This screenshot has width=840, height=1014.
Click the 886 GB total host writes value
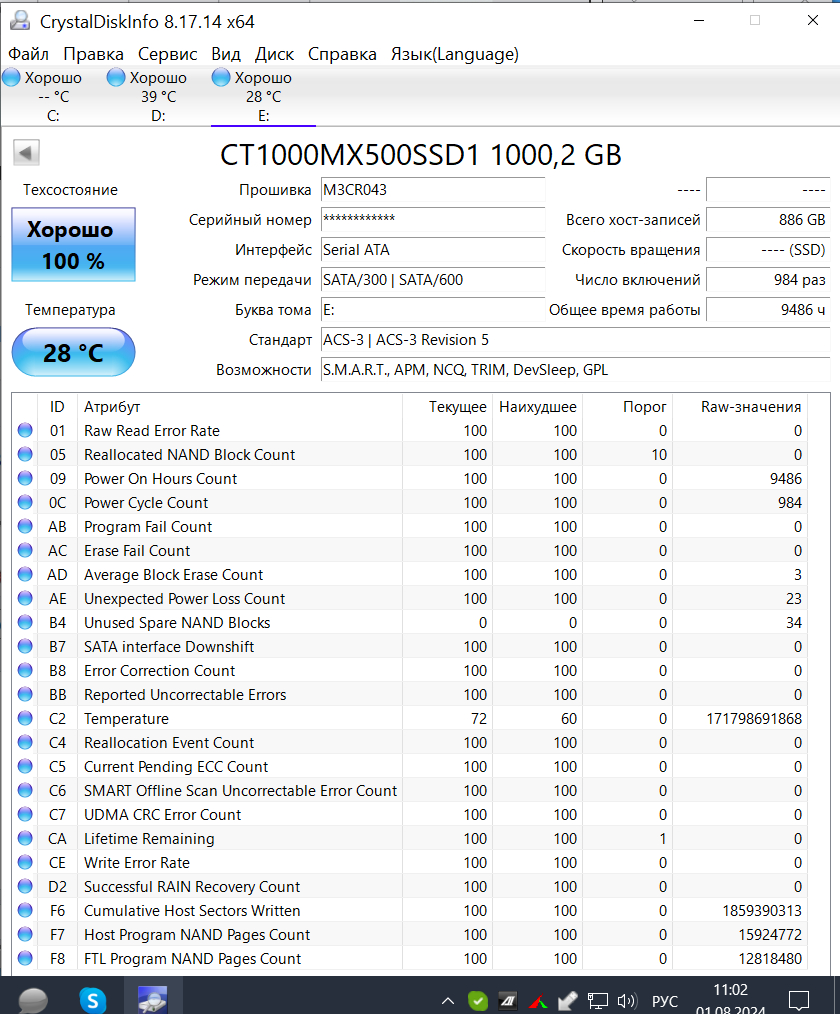(x=768, y=220)
